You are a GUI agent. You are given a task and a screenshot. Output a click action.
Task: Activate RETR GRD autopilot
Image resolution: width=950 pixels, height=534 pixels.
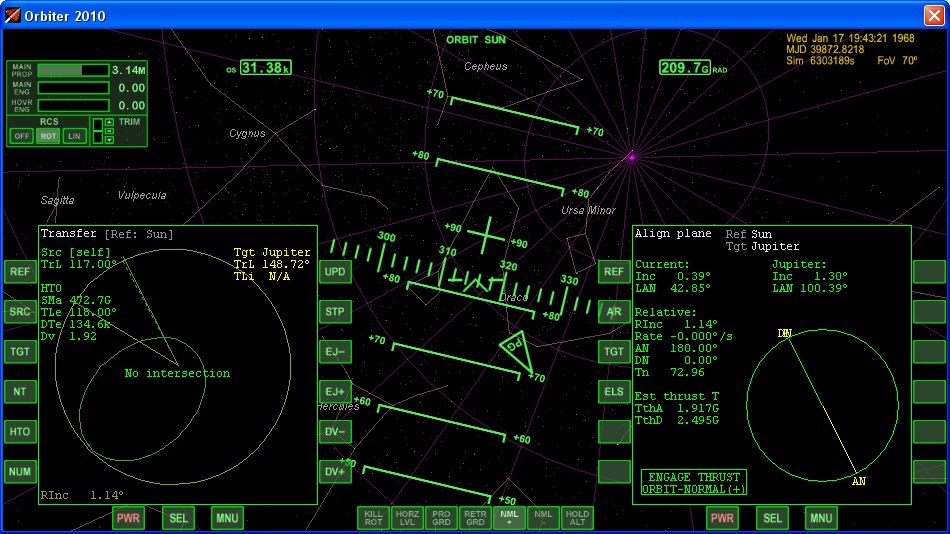[475, 518]
